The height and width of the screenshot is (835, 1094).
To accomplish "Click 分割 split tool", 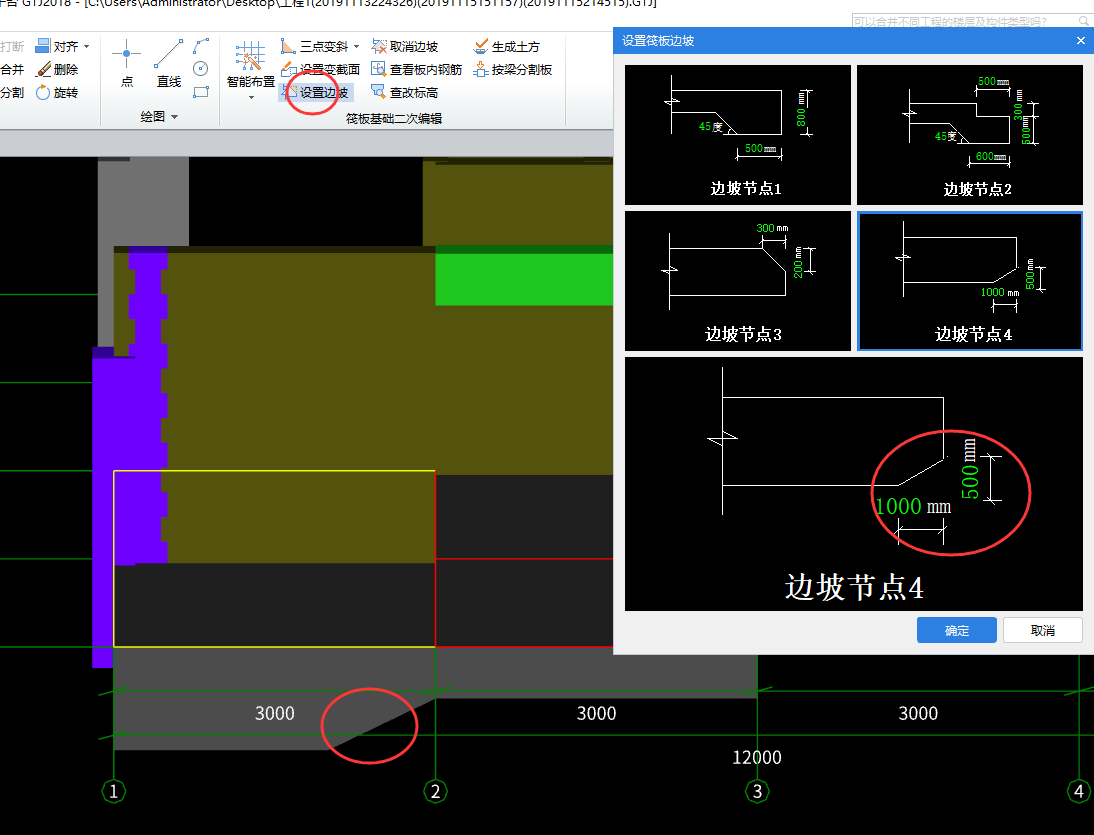I will pos(12,92).
